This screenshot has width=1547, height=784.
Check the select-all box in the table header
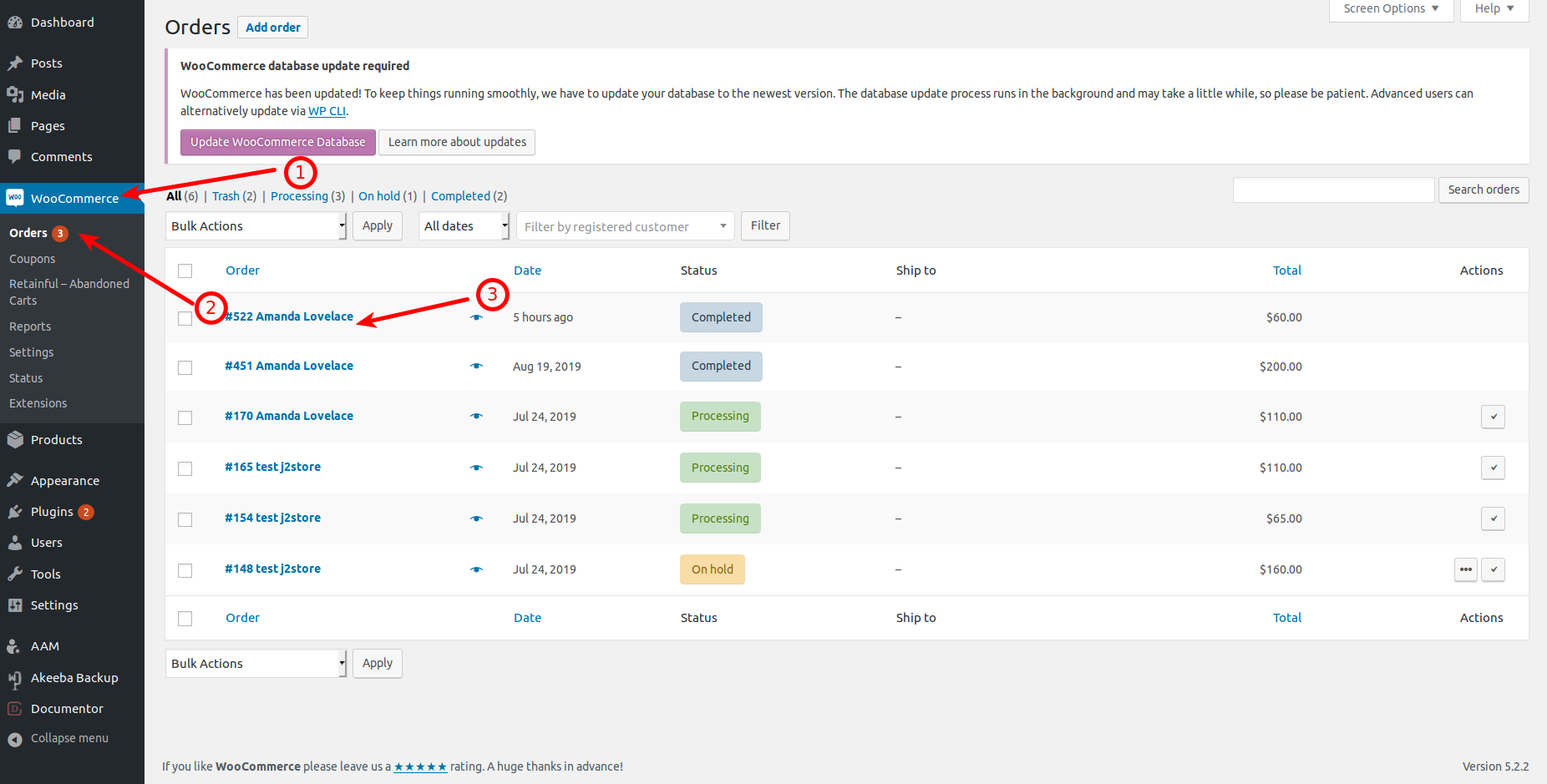[185, 271]
